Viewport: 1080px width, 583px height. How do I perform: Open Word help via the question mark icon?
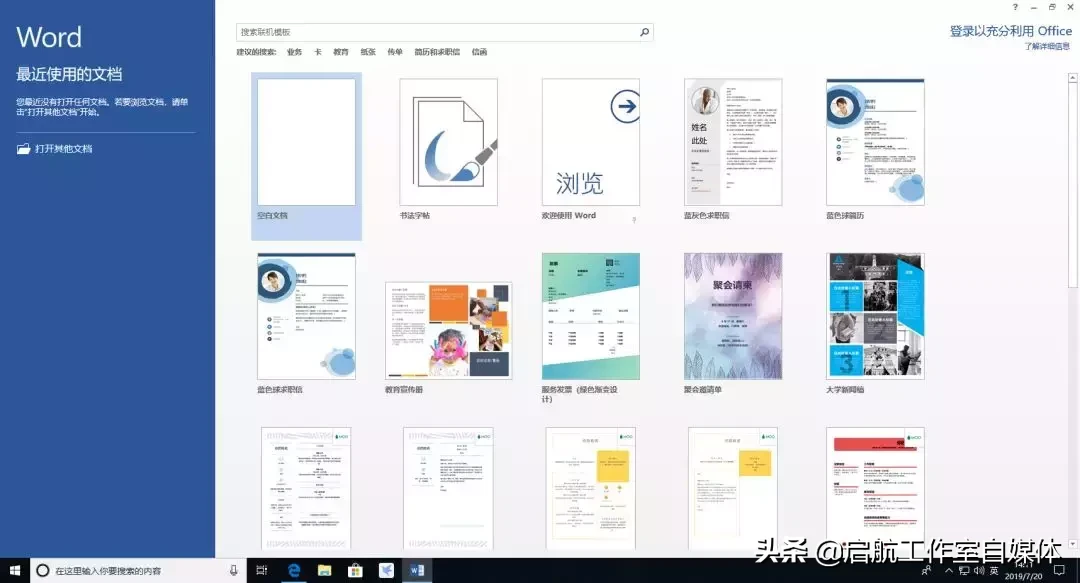(1014, 8)
